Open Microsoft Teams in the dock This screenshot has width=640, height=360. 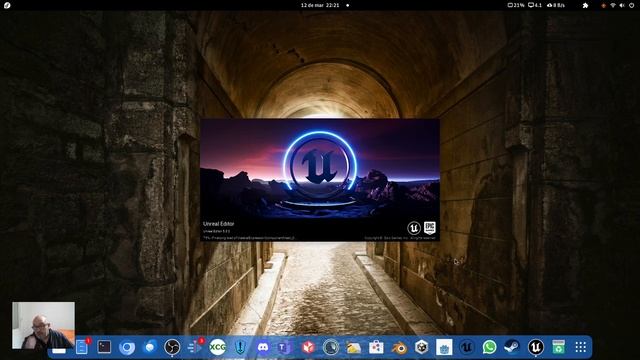(284, 347)
